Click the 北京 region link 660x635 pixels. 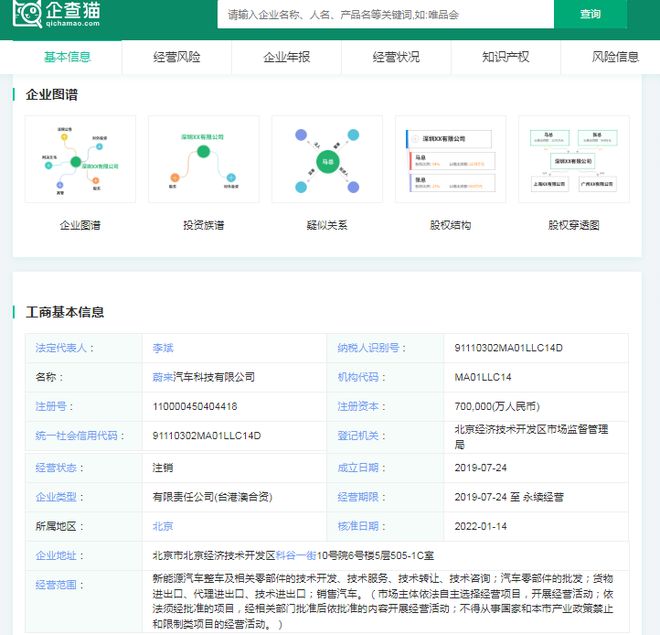(163, 526)
